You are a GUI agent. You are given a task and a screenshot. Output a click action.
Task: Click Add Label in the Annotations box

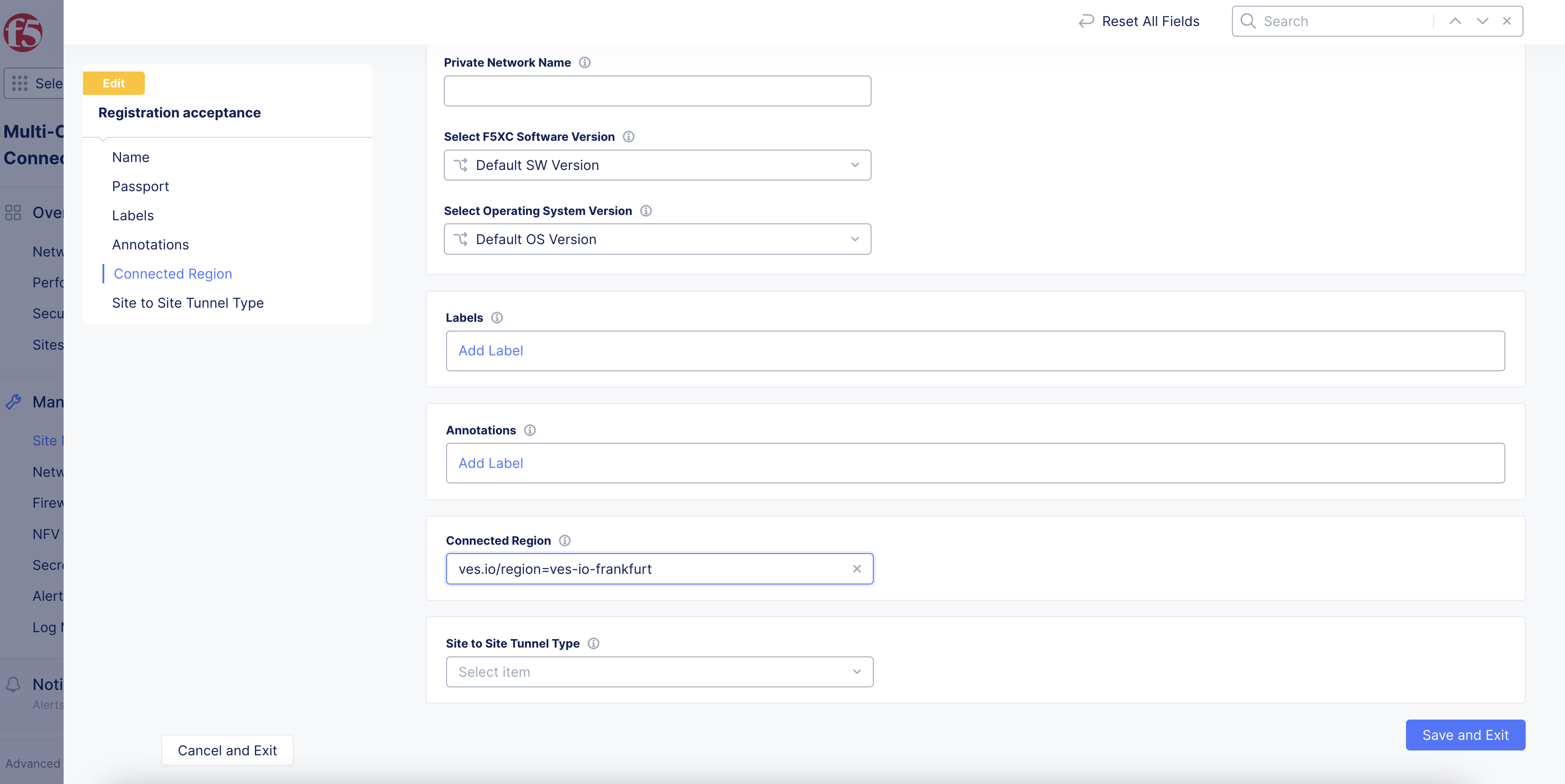coord(490,463)
